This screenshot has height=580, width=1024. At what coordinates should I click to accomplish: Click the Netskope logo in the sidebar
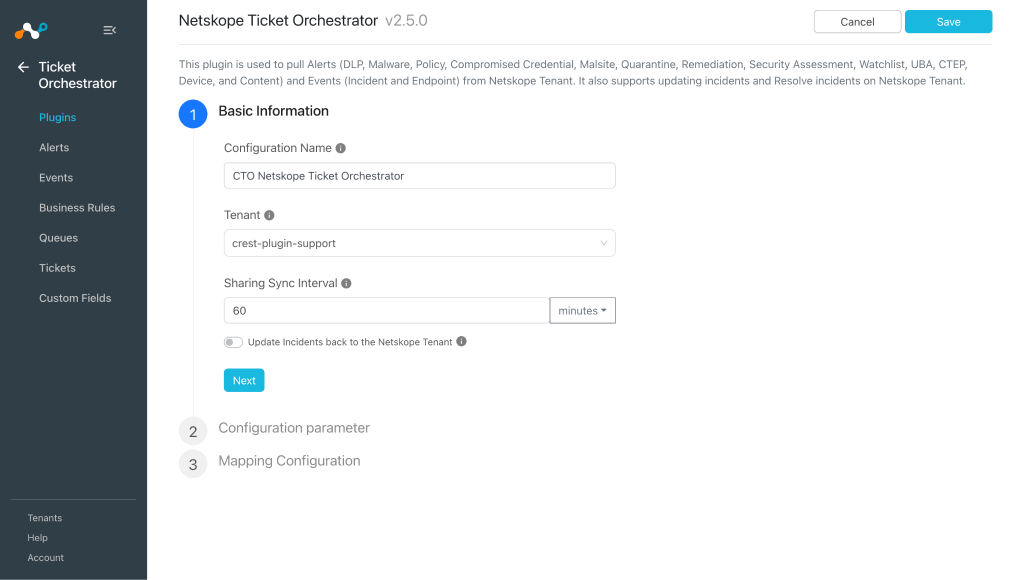pos(31,30)
